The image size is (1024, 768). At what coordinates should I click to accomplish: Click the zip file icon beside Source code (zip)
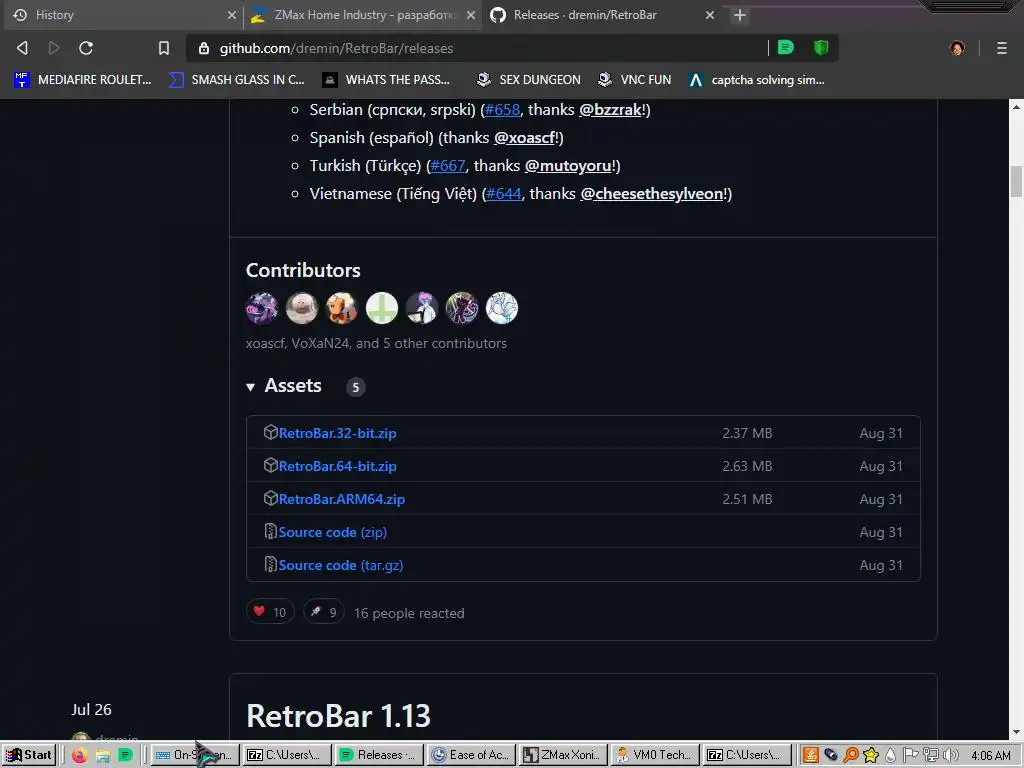[270, 531]
